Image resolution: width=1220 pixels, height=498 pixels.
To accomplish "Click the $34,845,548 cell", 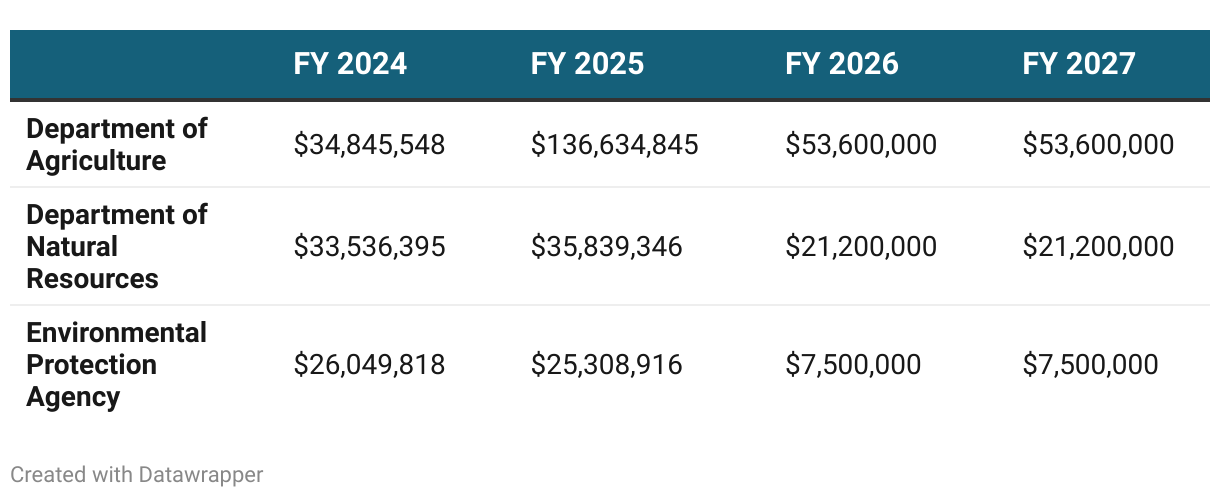I will (x=369, y=145).
